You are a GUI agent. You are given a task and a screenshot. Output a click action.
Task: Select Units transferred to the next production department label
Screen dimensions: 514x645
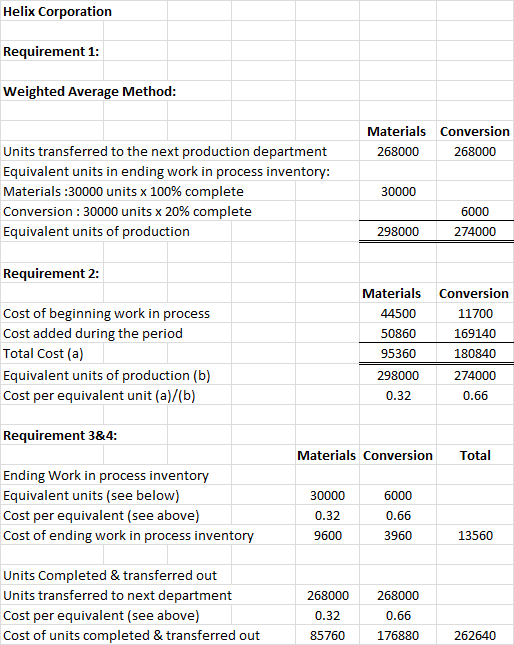164,152
